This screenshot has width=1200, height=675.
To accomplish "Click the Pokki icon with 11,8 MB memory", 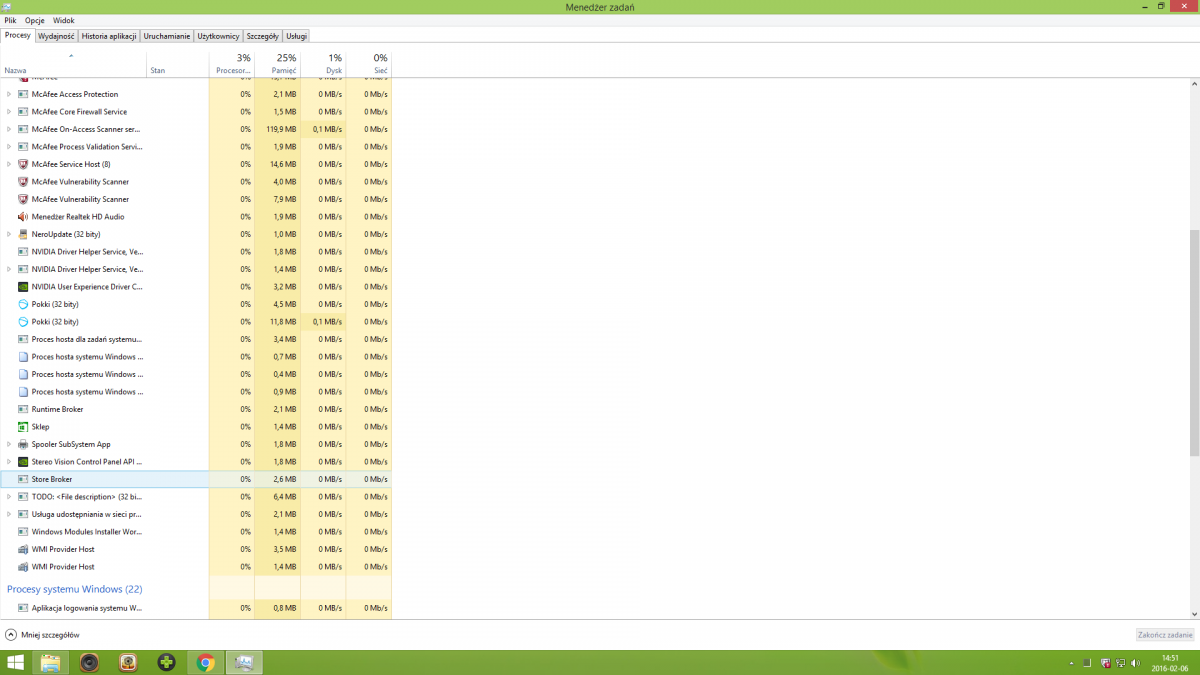I will (x=23, y=322).
